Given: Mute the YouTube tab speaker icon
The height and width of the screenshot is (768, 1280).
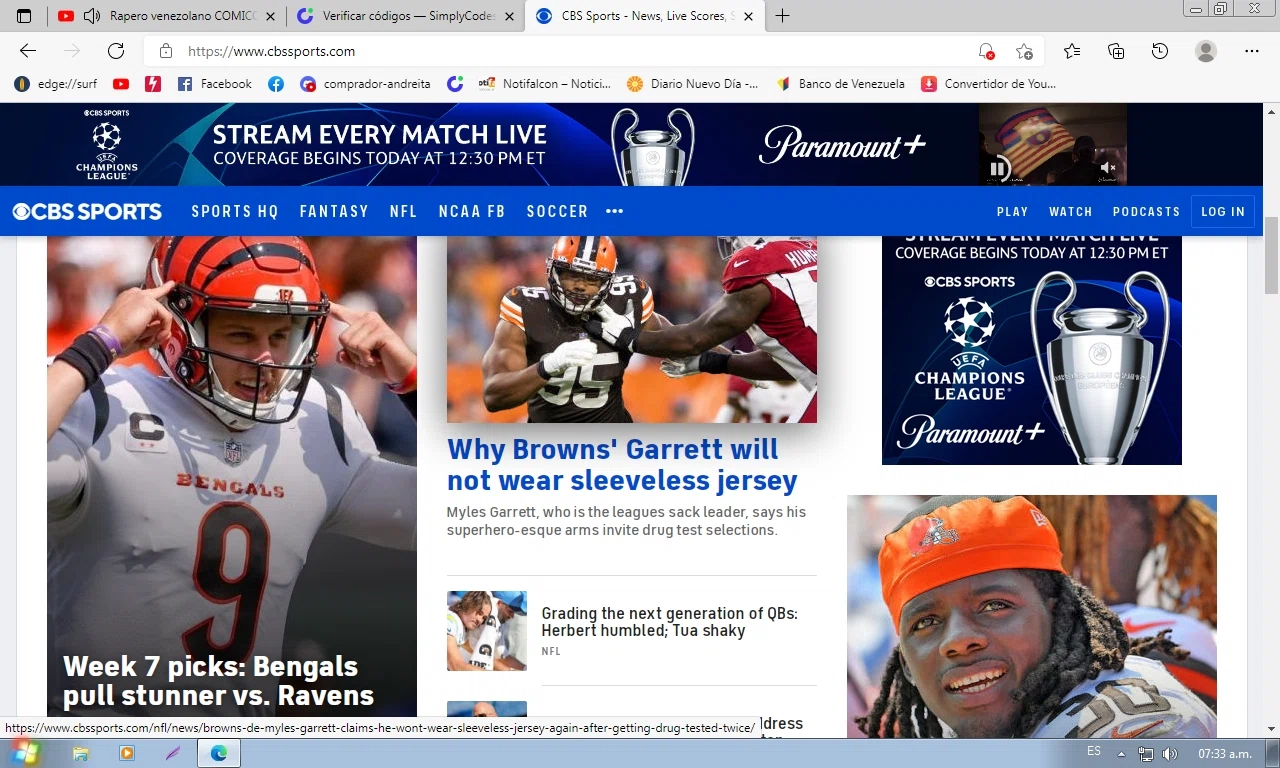Looking at the screenshot, I should point(92,16).
